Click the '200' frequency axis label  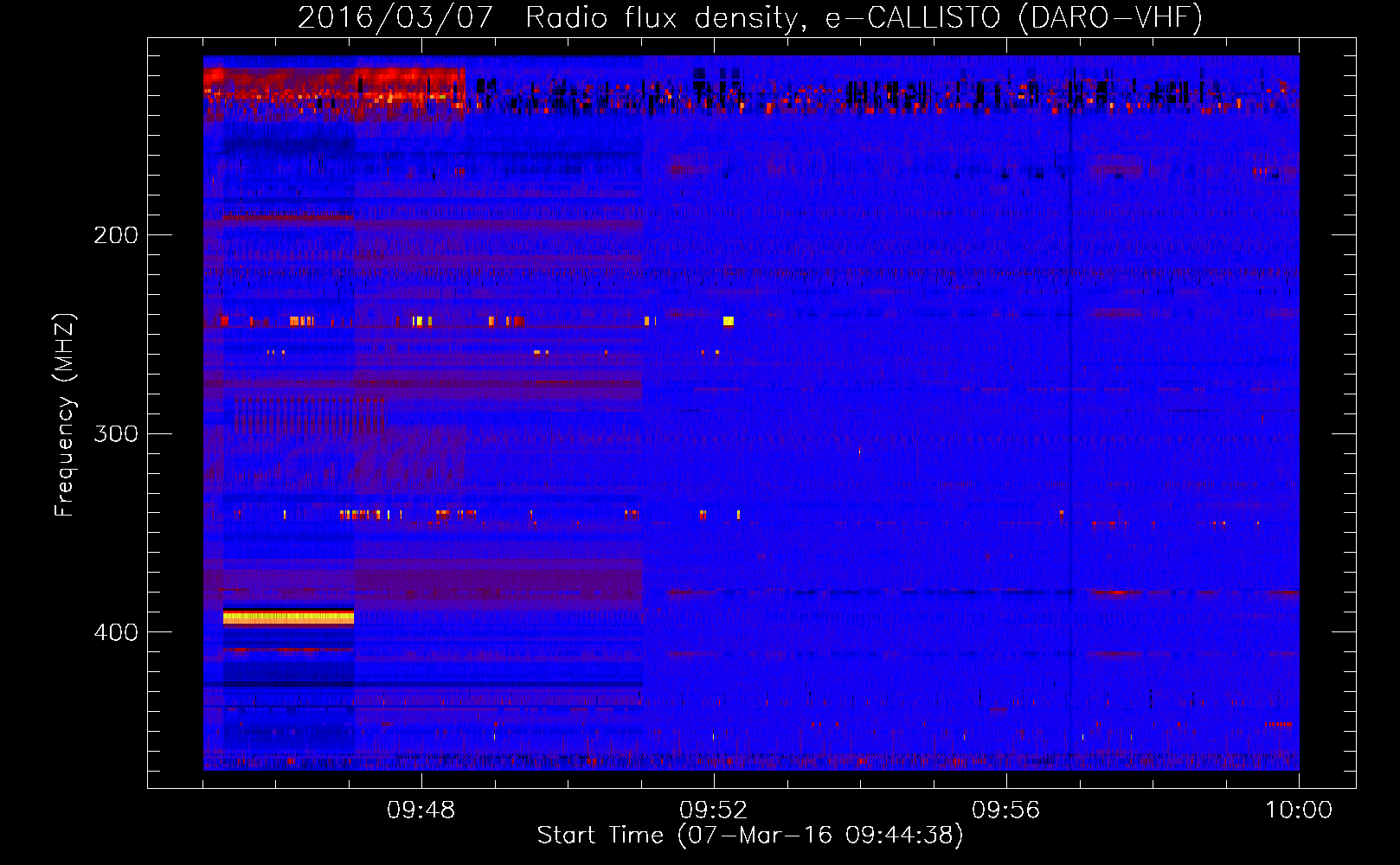coord(116,235)
